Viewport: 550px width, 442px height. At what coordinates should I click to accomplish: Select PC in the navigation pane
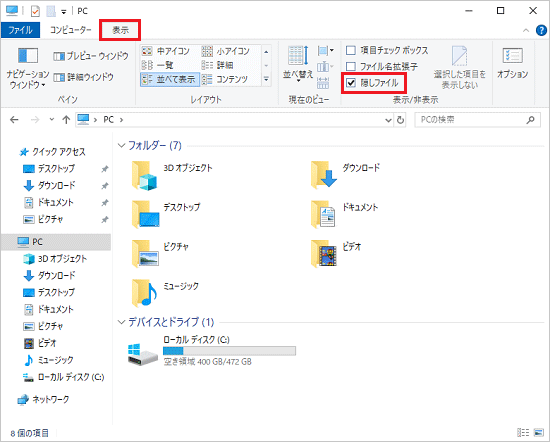(x=56, y=242)
